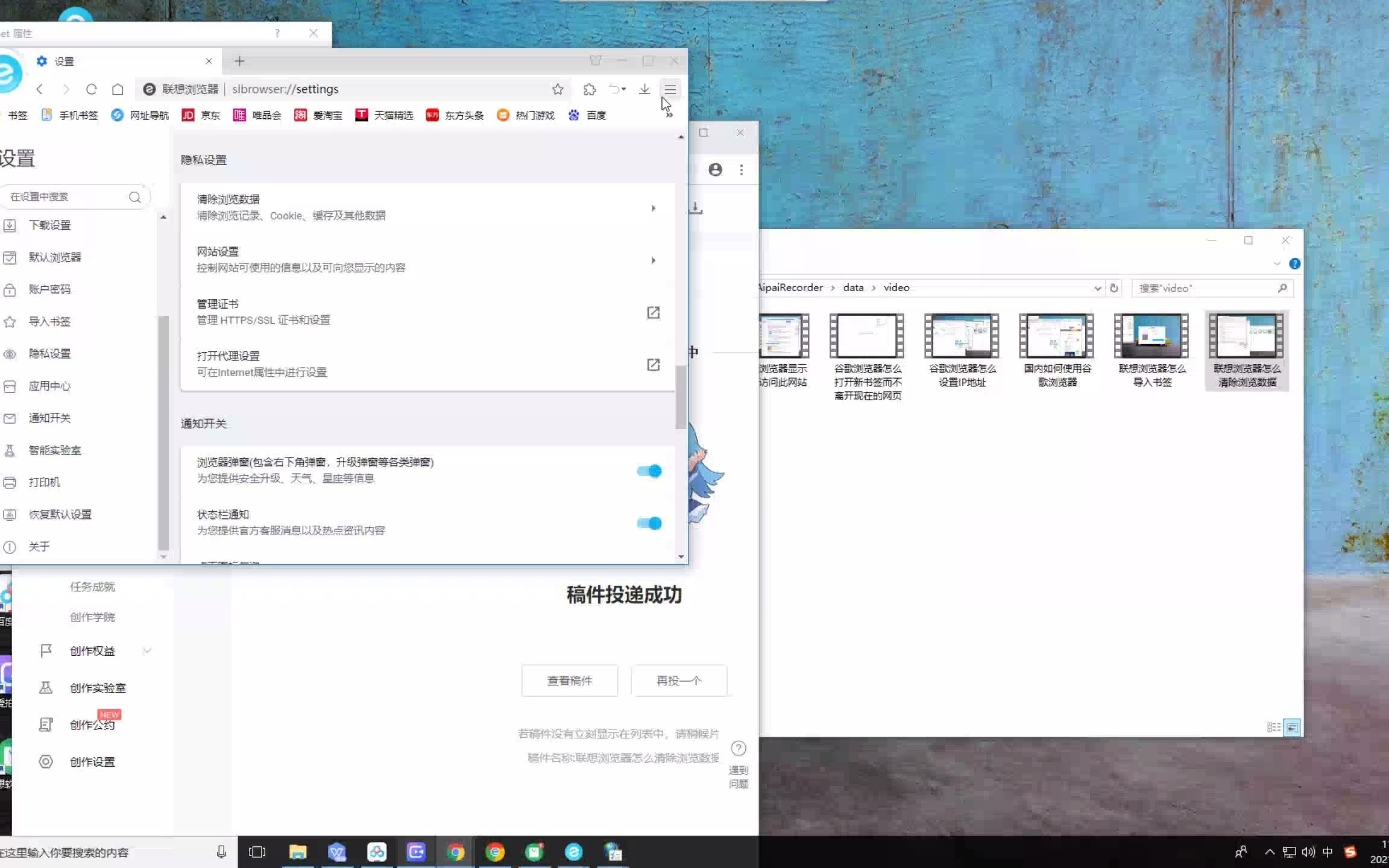This screenshot has height=868, width=1389.
Task: Select video 国内如何使用谷歌浏览器
Action: click(1057, 351)
